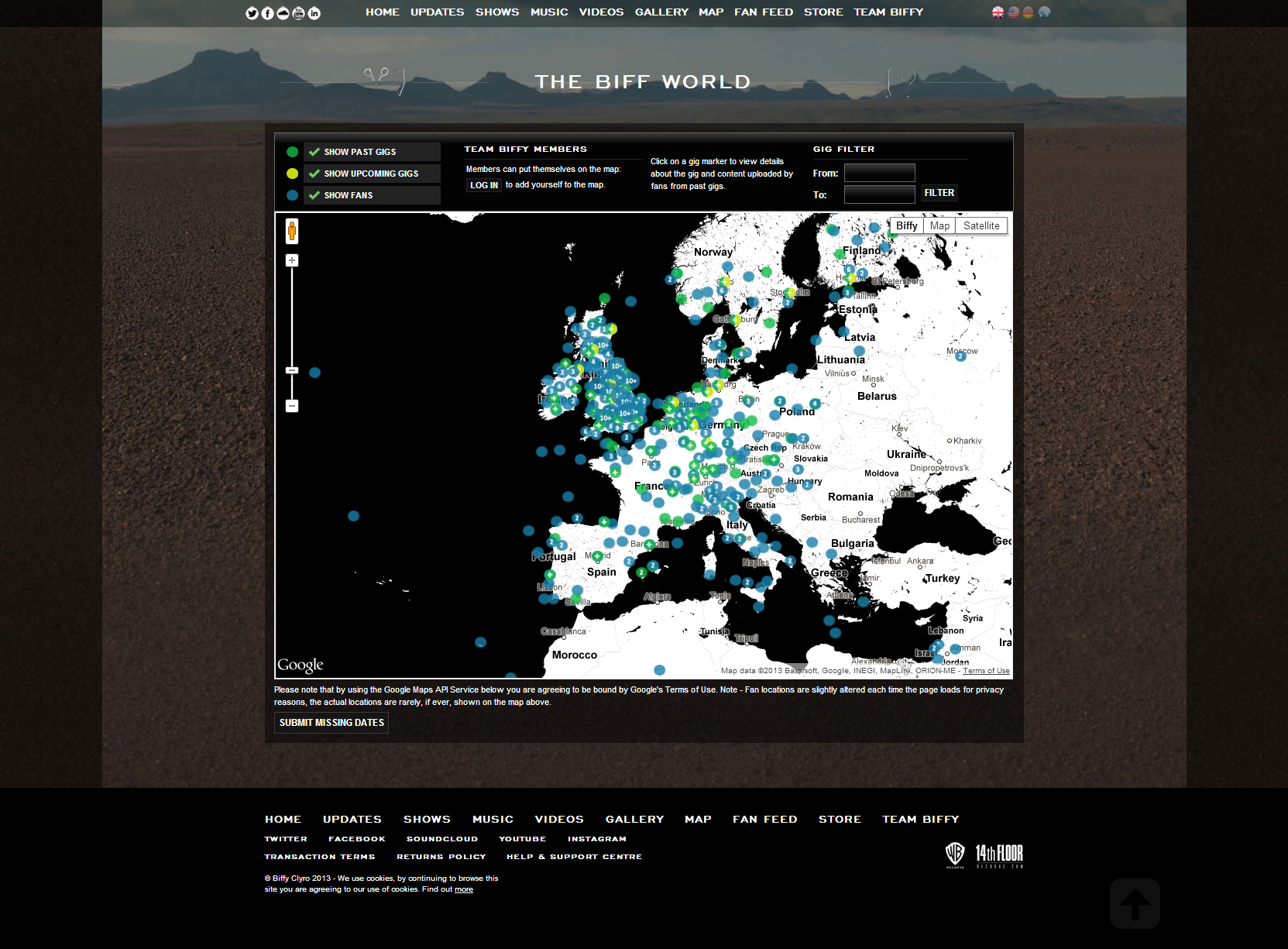The height and width of the screenshot is (949, 1288).
Task: Open SHOWS in the top navigation
Action: pos(497,12)
